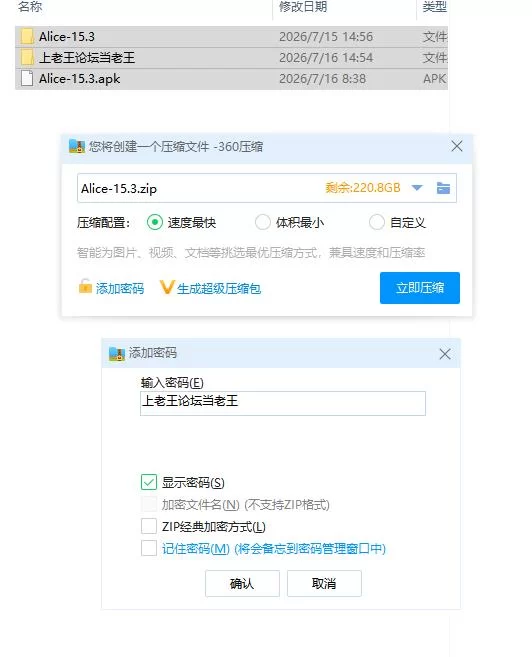Sort files by the 修改日期 column header
Viewport: 532px width, 657px height.
[x=303, y=7]
